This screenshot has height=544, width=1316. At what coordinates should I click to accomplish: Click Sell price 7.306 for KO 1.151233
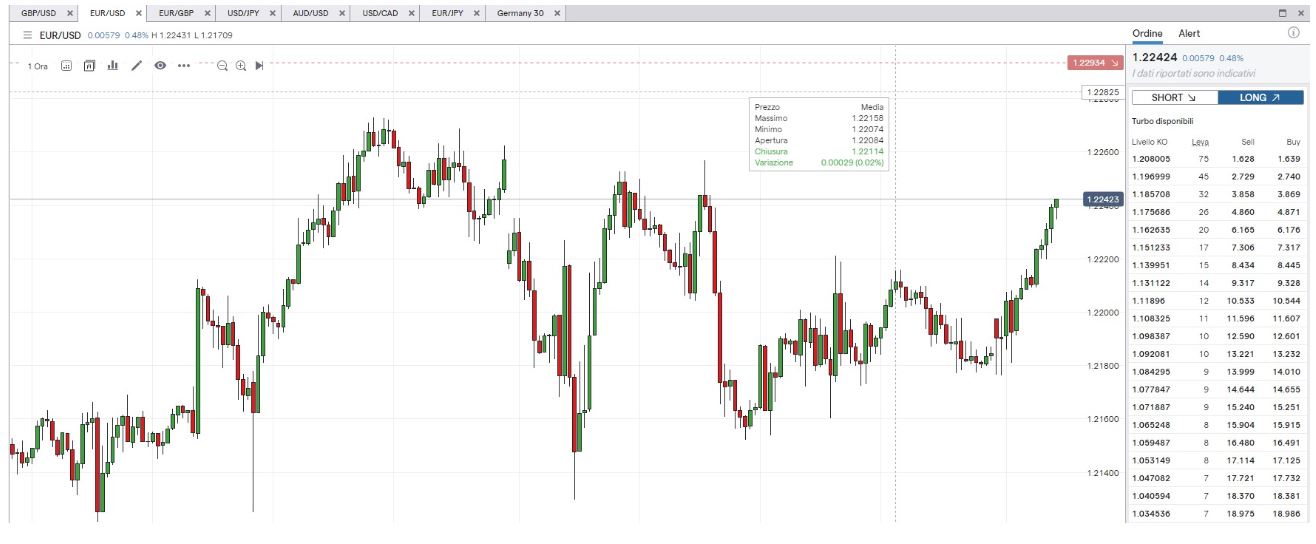click(1243, 248)
